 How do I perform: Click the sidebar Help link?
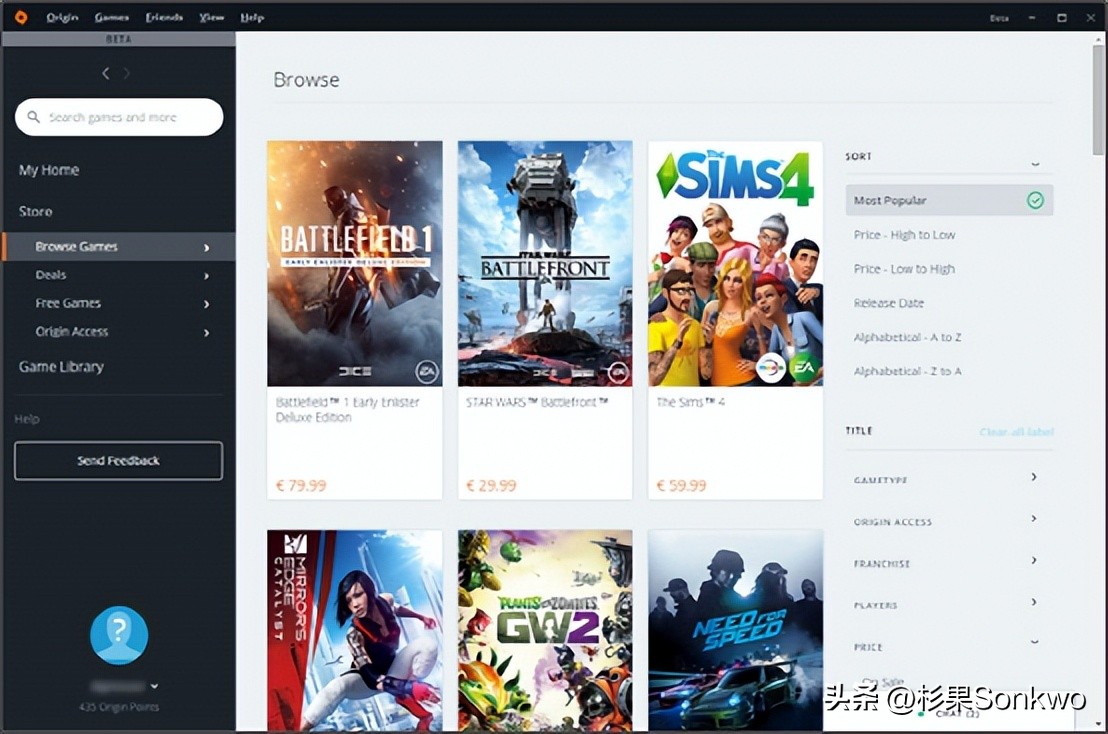tap(27, 419)
